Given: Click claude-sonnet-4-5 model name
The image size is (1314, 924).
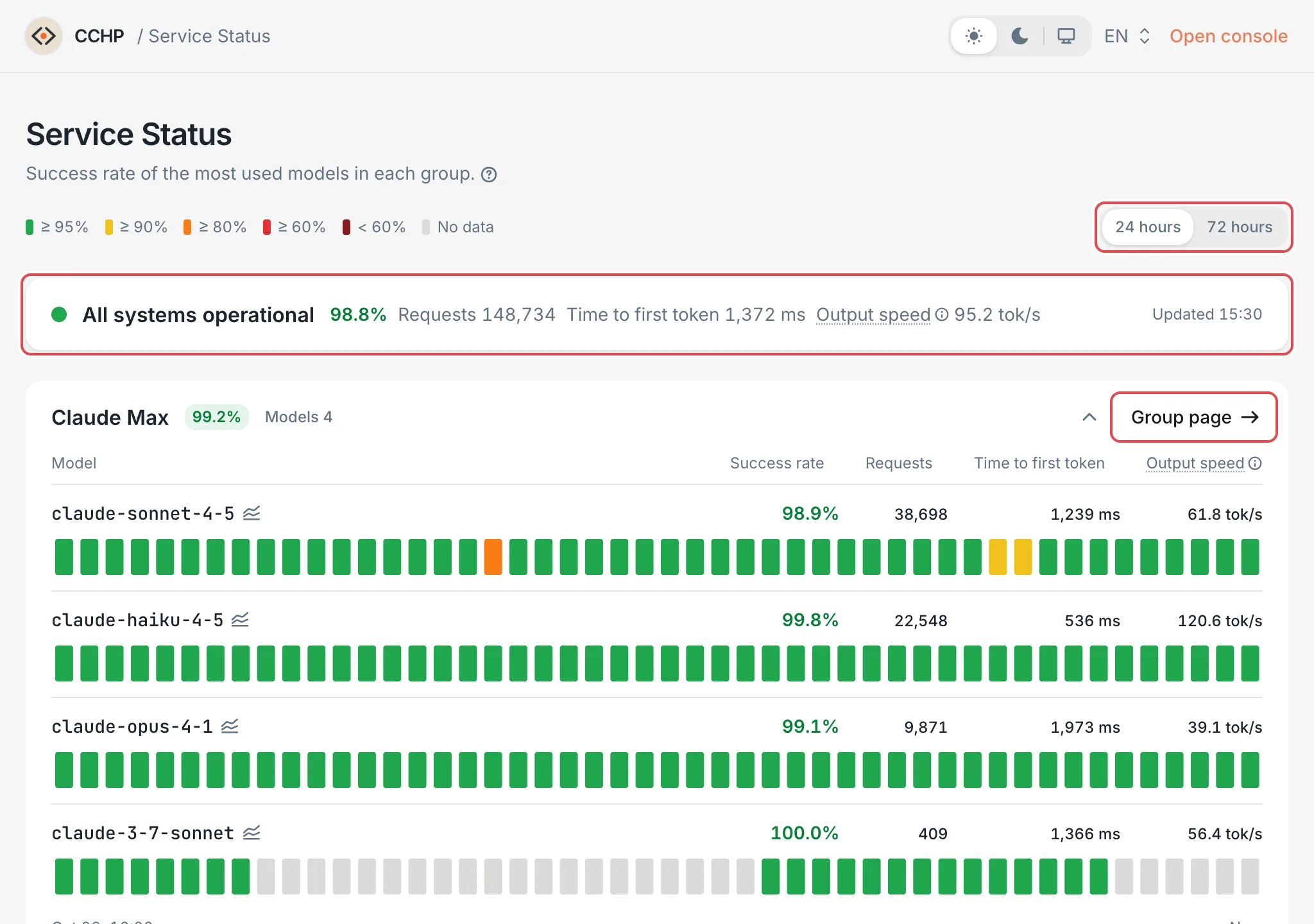Looking at the screenshot, I should coord(143,513).
